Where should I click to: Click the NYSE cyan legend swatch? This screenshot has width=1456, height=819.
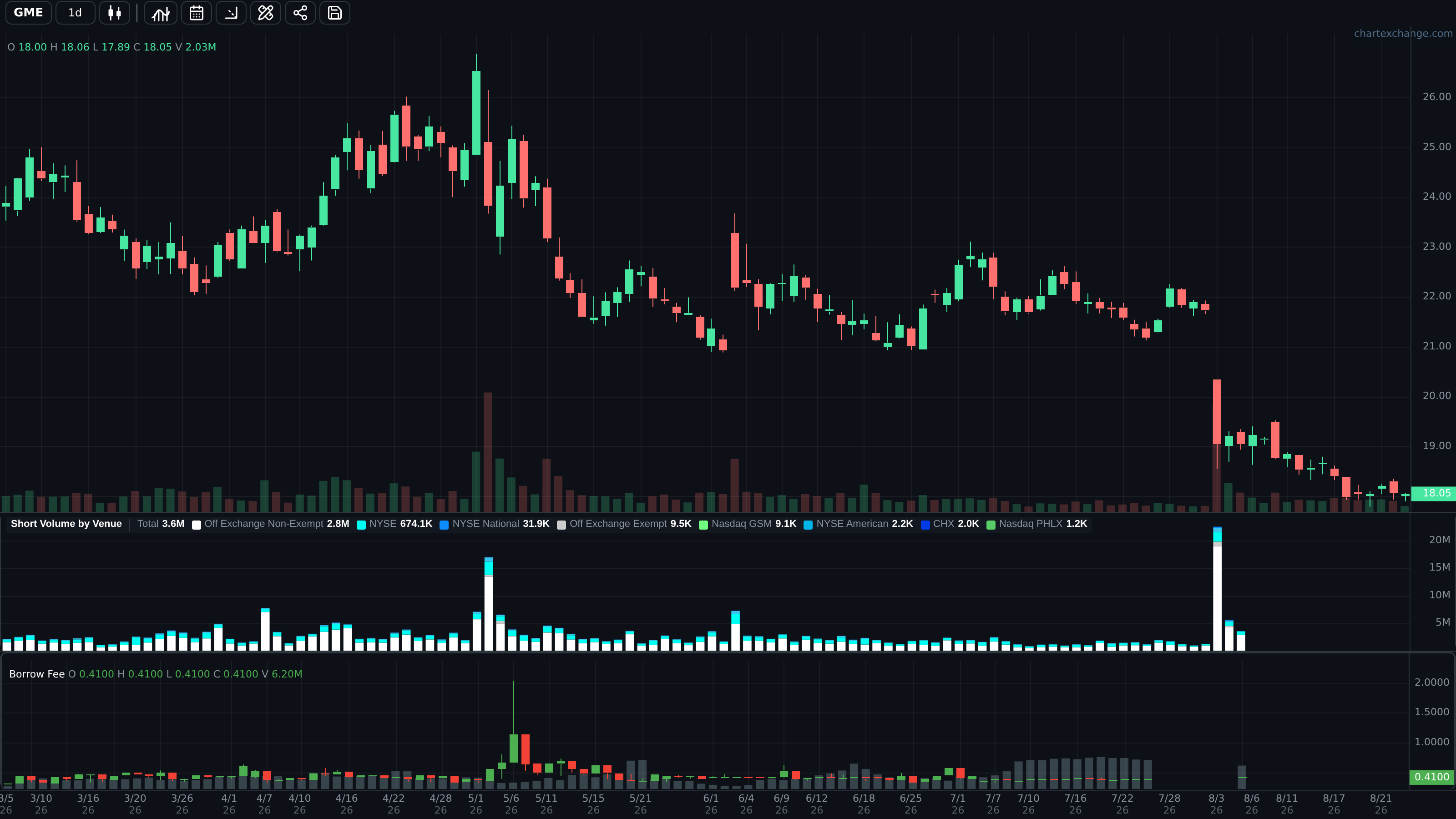(x=361, y=525)
